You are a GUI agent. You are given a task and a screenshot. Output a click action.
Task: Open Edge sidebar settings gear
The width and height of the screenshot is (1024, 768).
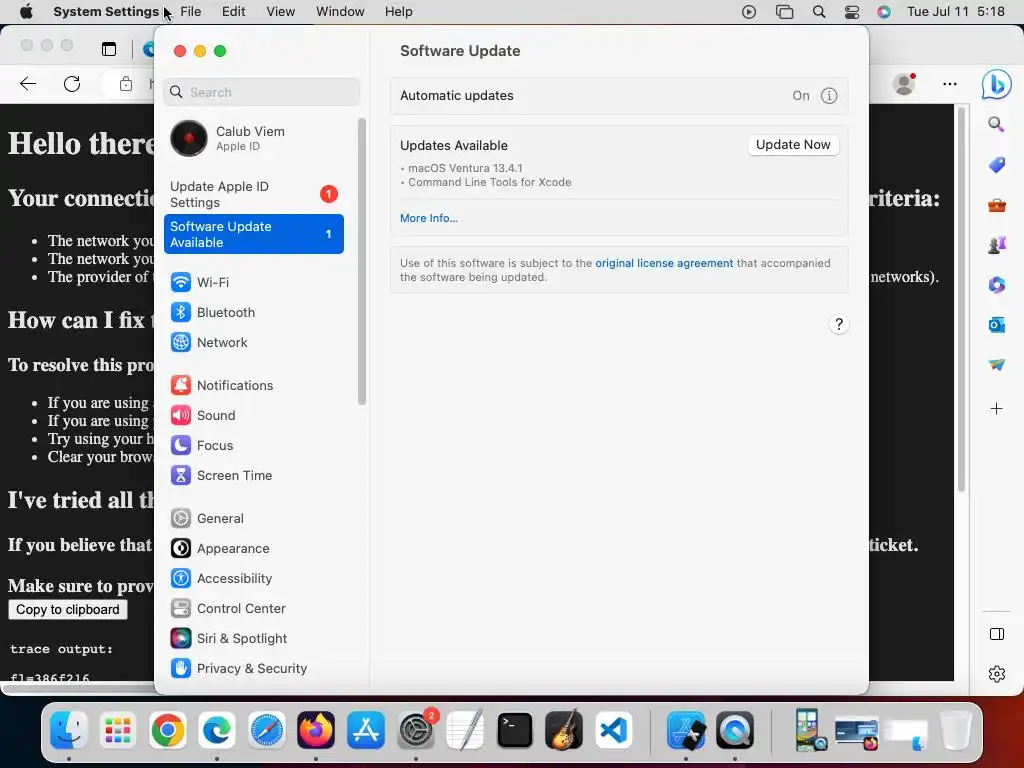[x=997, y=673]
